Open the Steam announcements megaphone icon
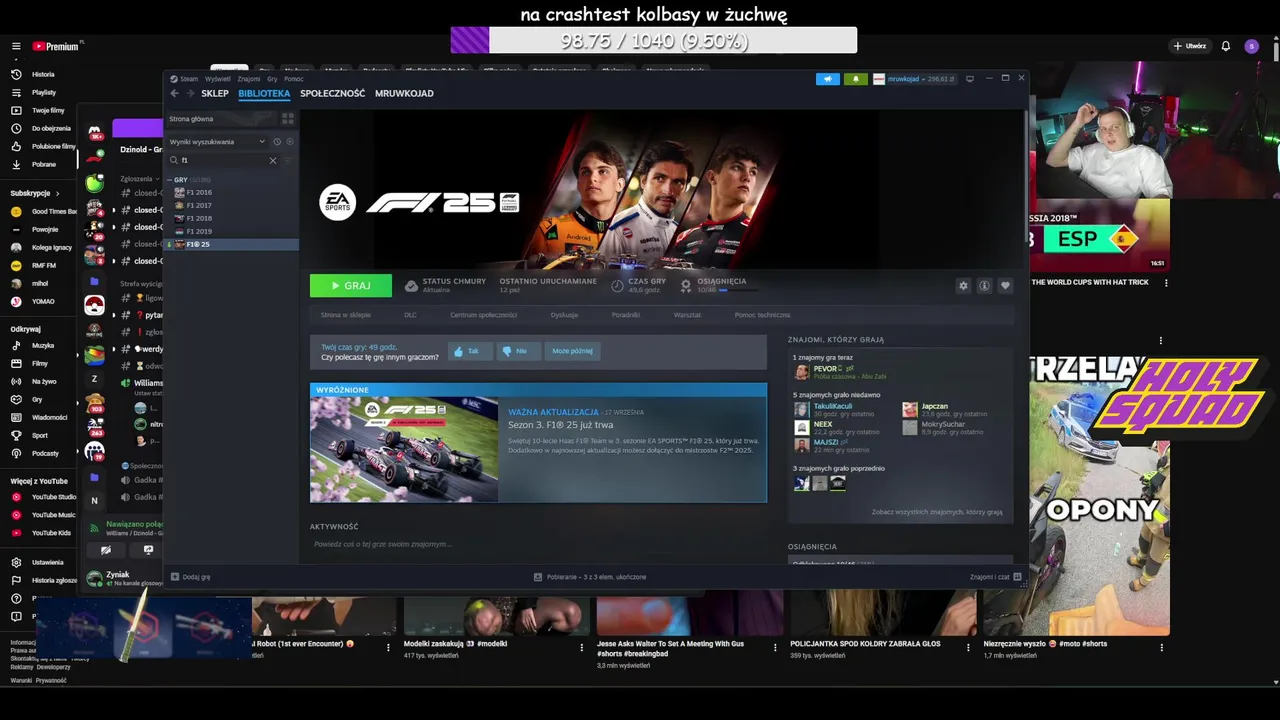The height and width of the screenshot is (720, 1280). click(827, 79)
